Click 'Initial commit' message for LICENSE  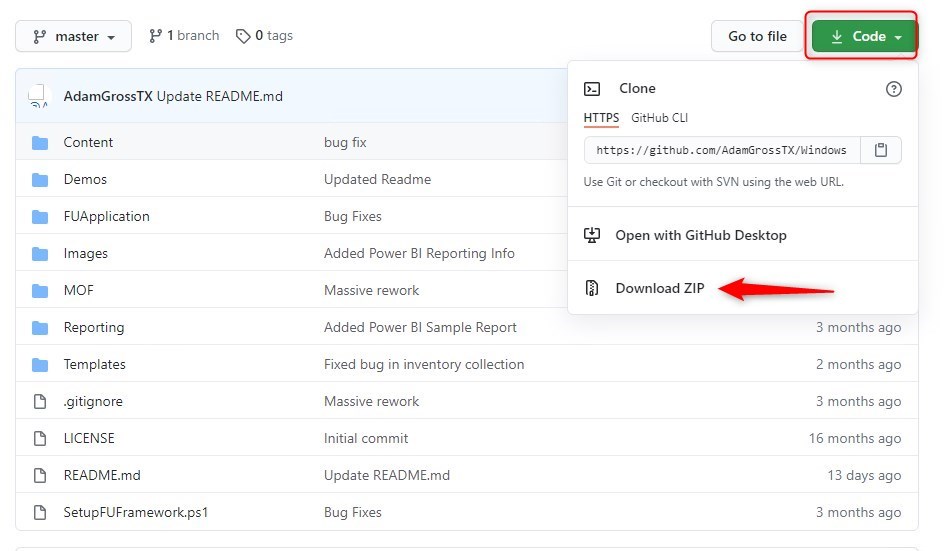tap(366, 438)
